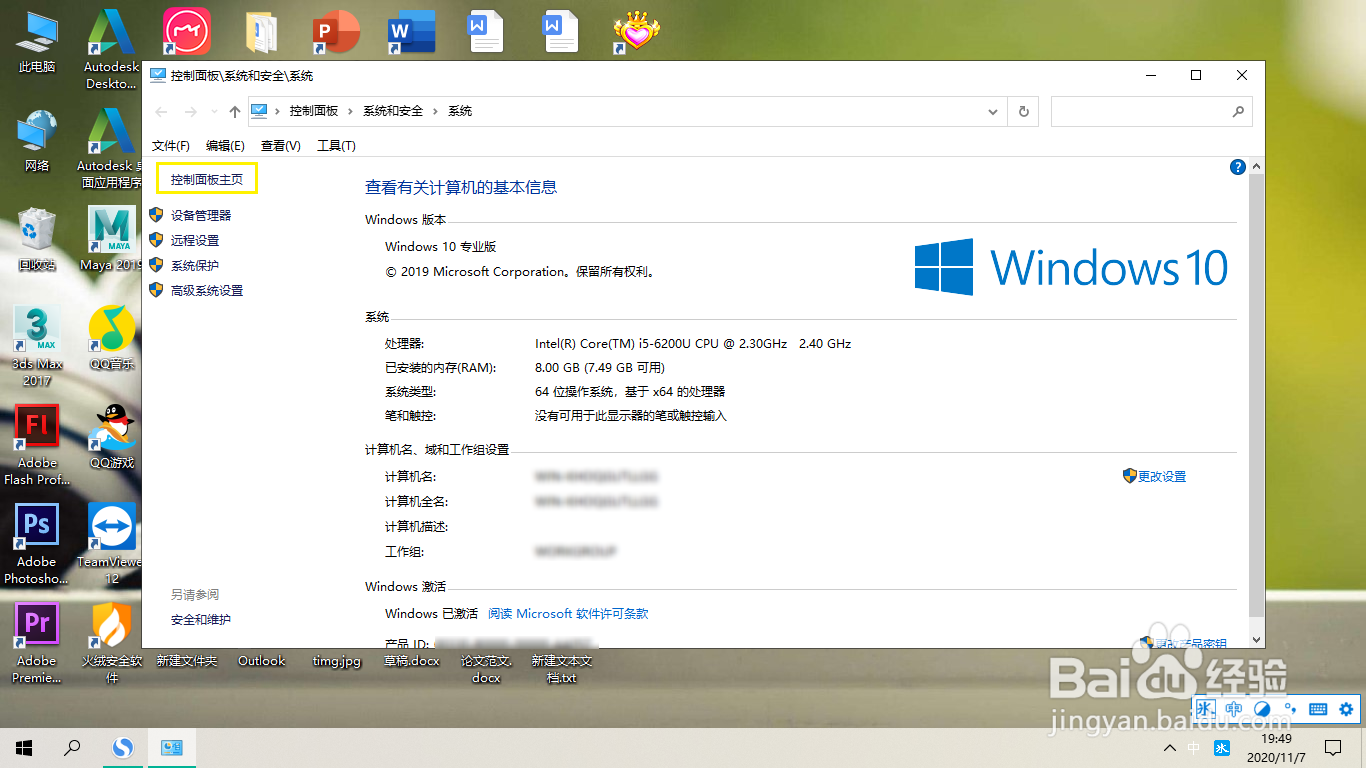Toggle full/half width half-moon icon on IME toolbar
Screen dimensions: 1366x768
(1262, 709)
